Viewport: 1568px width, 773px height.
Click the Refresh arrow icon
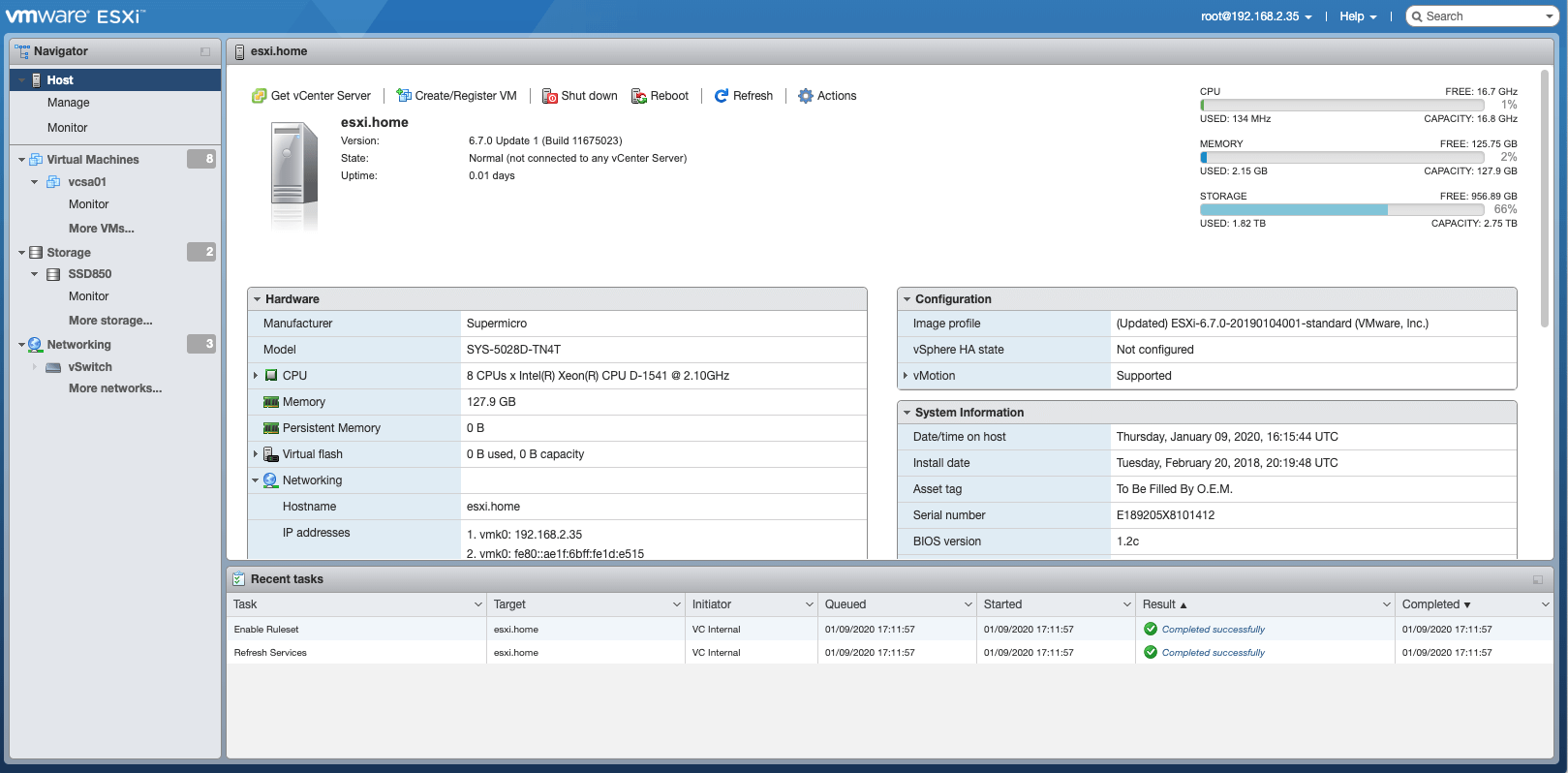click(722, 96)
